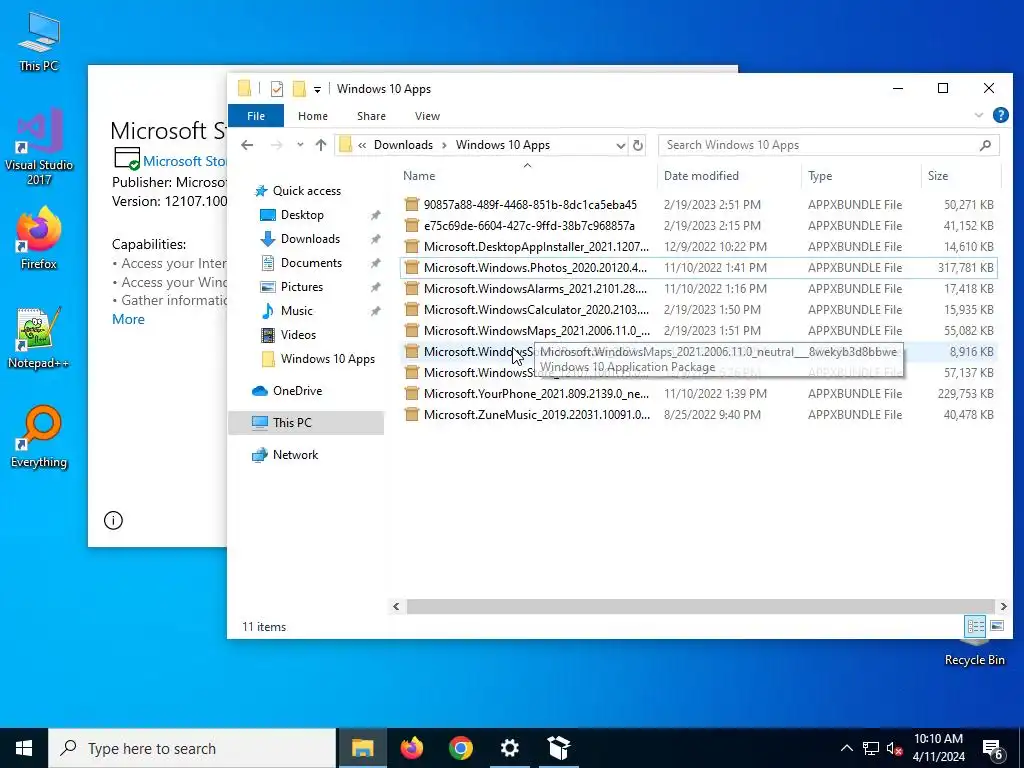The image size is (1024, 768).
Task: Sort by the Name column header
Action: (527, 176)
